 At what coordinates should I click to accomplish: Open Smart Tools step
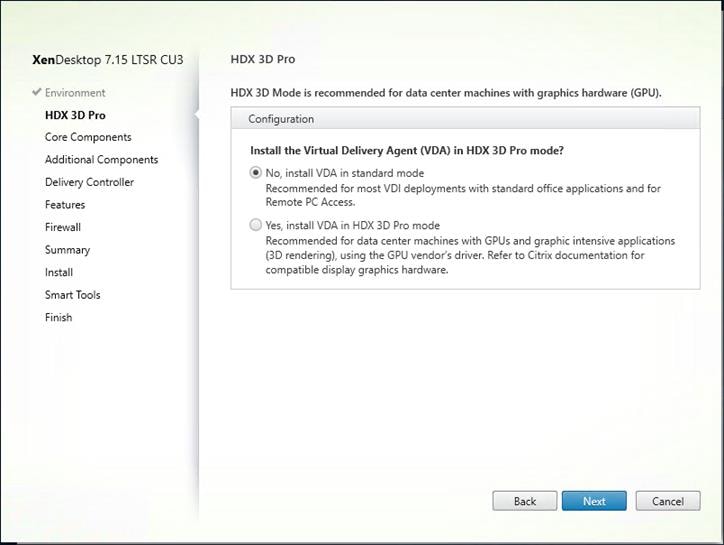[x=72, y=295]
